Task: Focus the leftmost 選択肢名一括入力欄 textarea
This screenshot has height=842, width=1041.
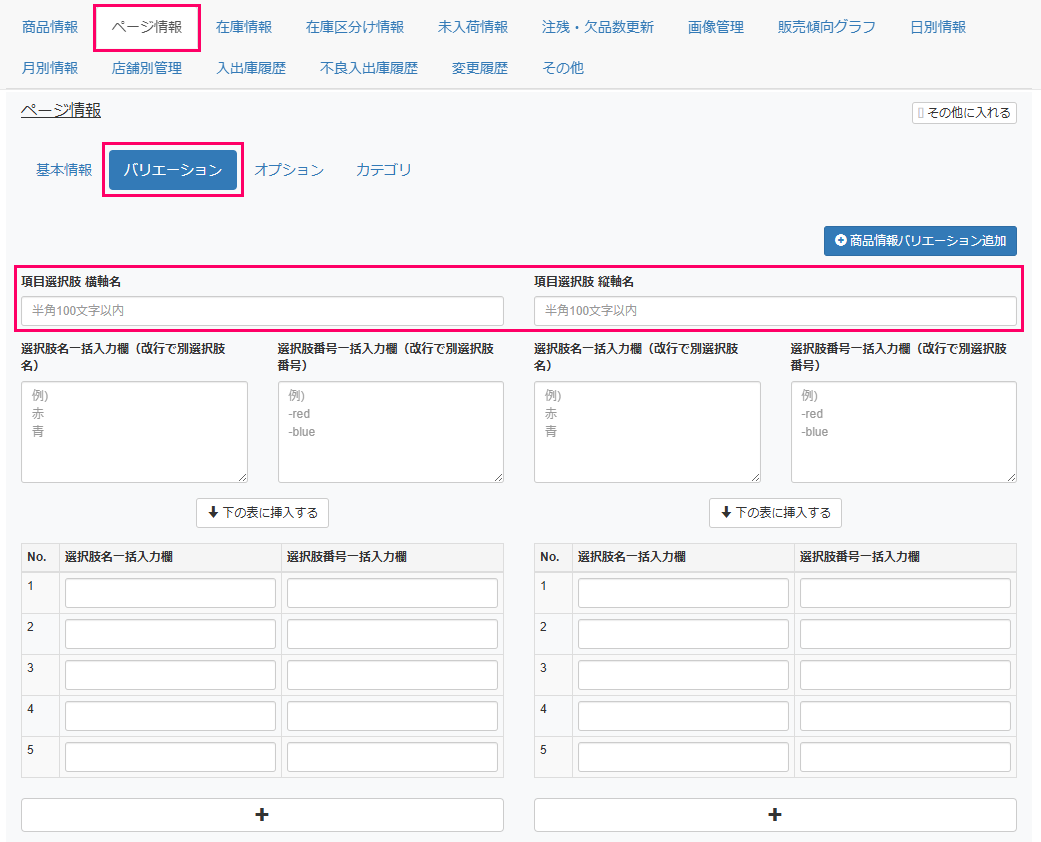Action: coord(134,432)
